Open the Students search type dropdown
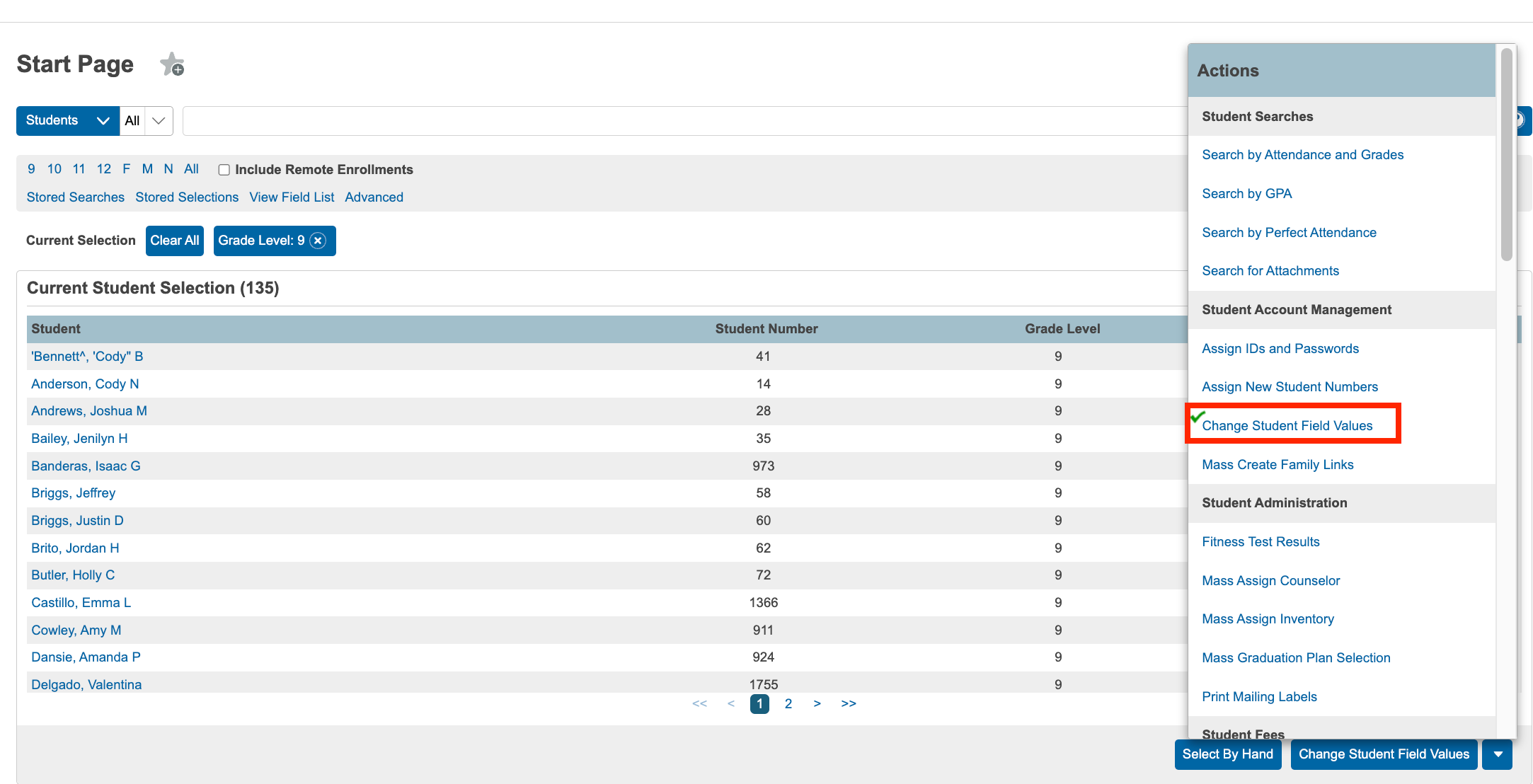1533x784 pixels. click(67, 120)
